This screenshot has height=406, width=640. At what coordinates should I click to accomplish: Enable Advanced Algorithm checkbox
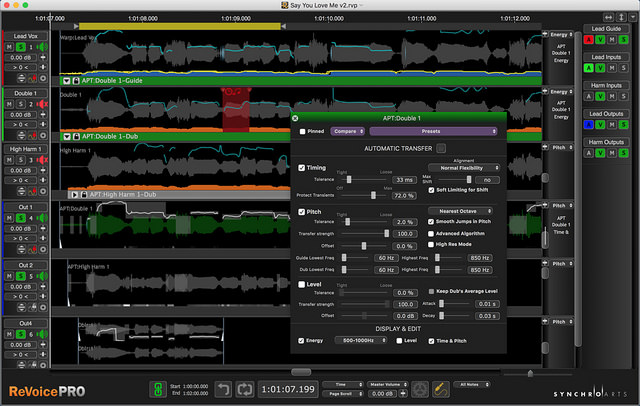(431, 234)
